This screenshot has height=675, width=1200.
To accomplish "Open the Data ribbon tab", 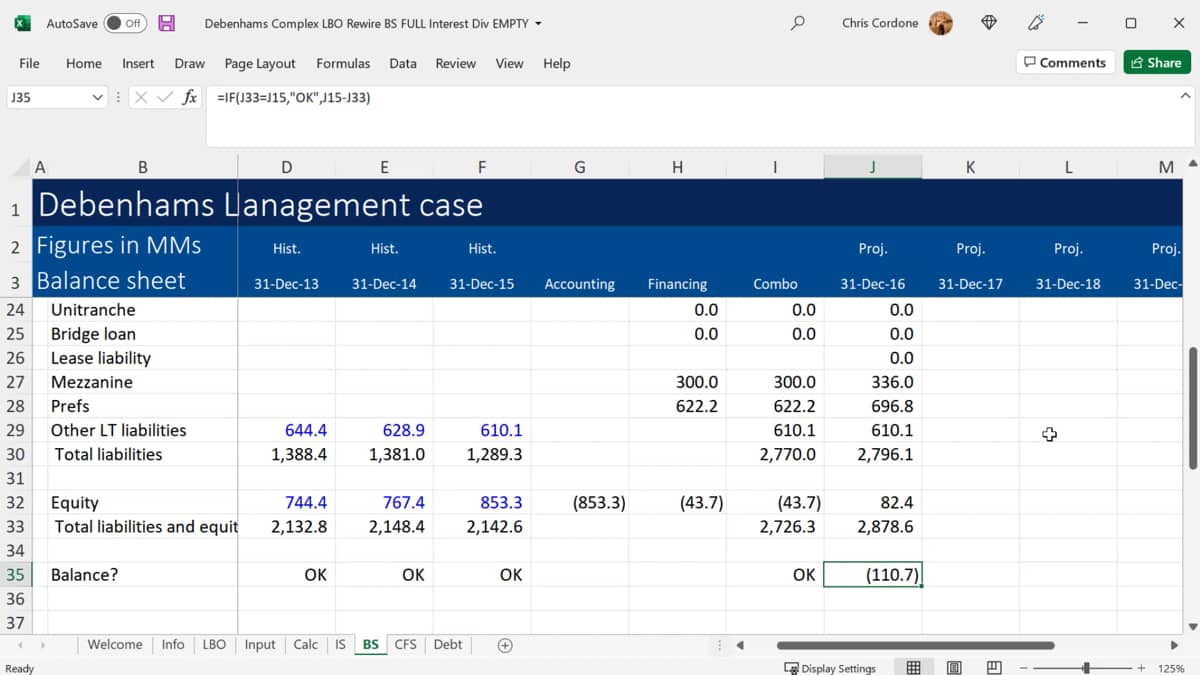I will point(403,63).
